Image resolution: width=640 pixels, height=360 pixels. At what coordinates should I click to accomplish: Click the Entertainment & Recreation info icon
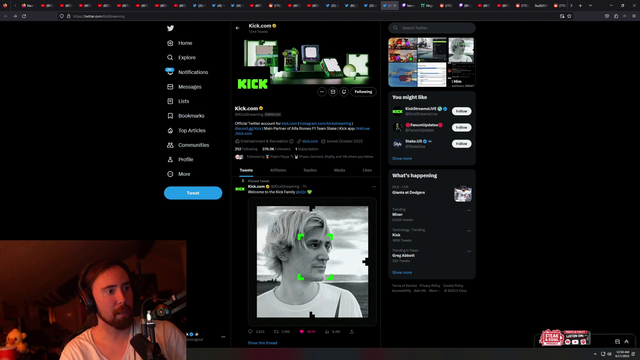pyautogui.click(x=291, y=141)
